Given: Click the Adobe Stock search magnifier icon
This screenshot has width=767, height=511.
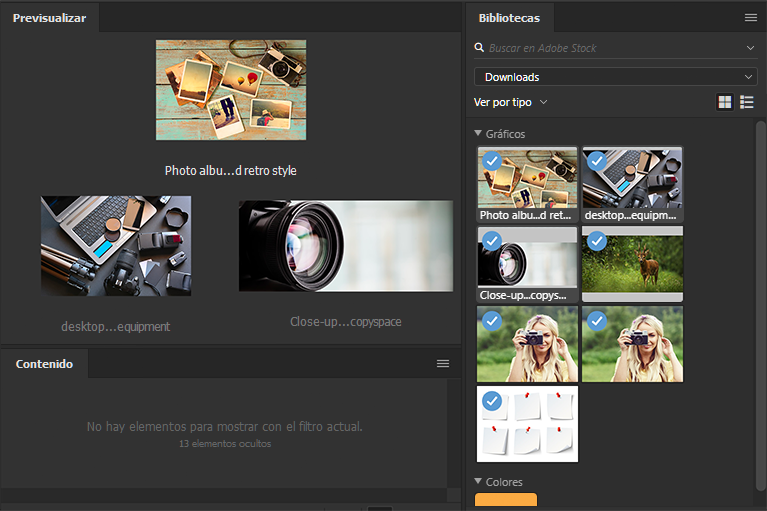Looking at the screenshot, I should coord(479,47).
